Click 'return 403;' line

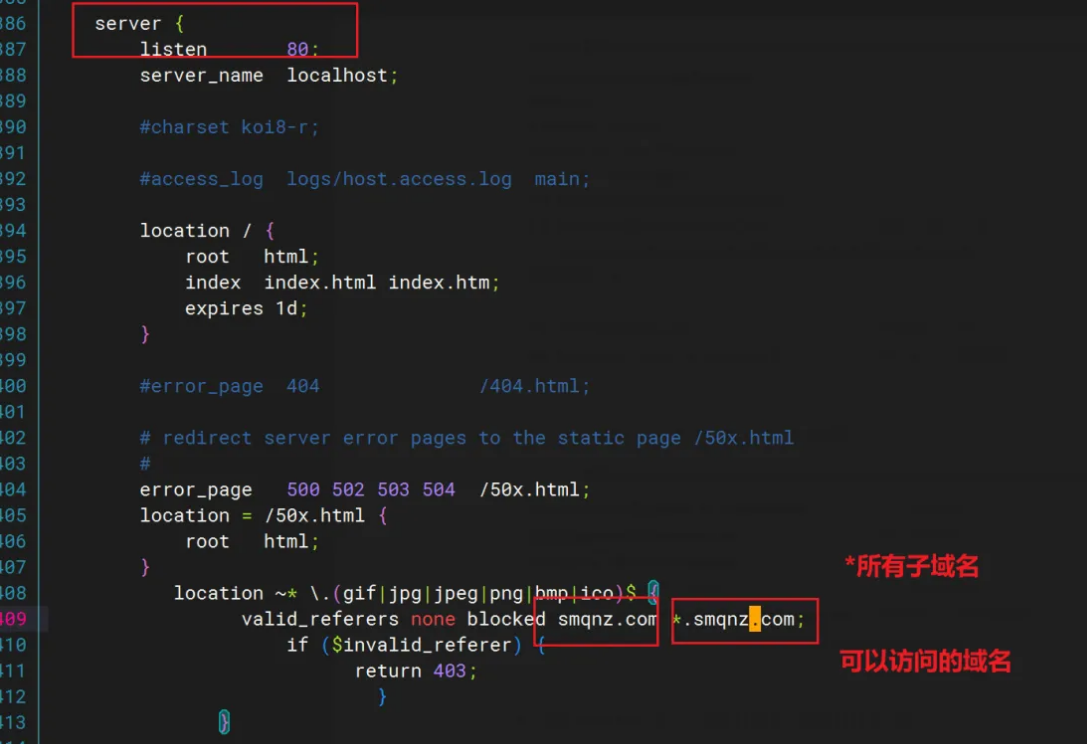416,671
